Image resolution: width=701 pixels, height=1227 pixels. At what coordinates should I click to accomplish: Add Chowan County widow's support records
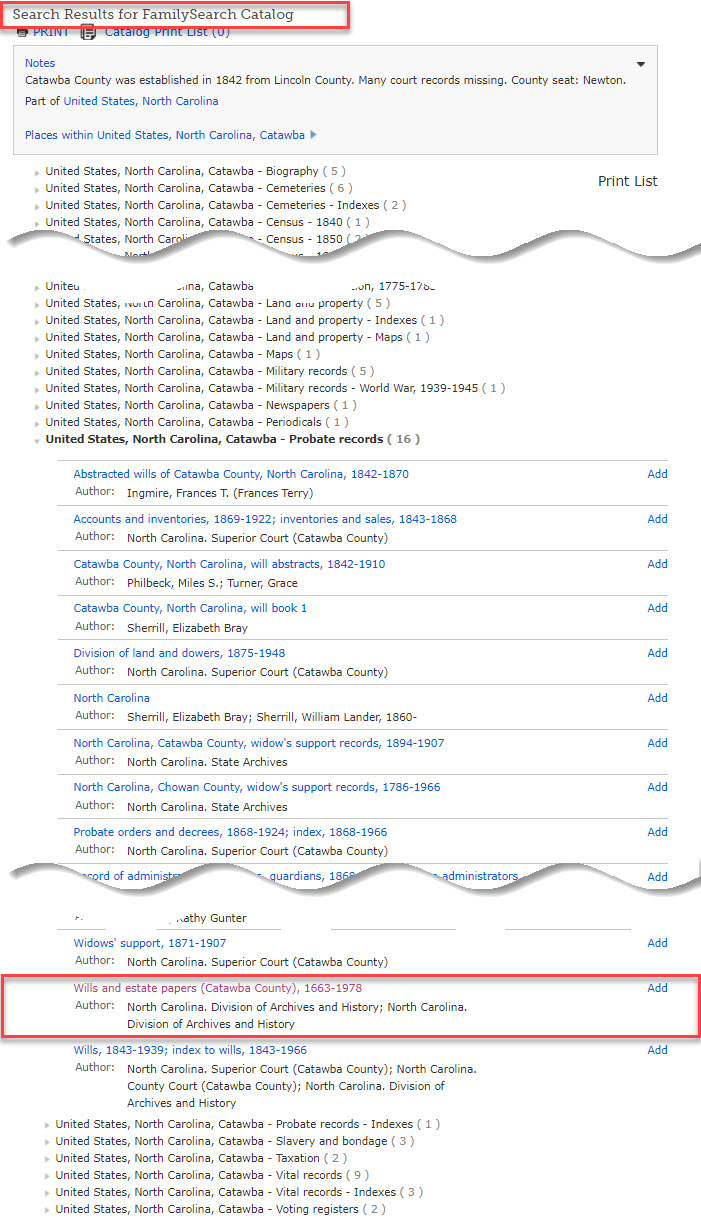pyautogui.click(x=657, y=787)
